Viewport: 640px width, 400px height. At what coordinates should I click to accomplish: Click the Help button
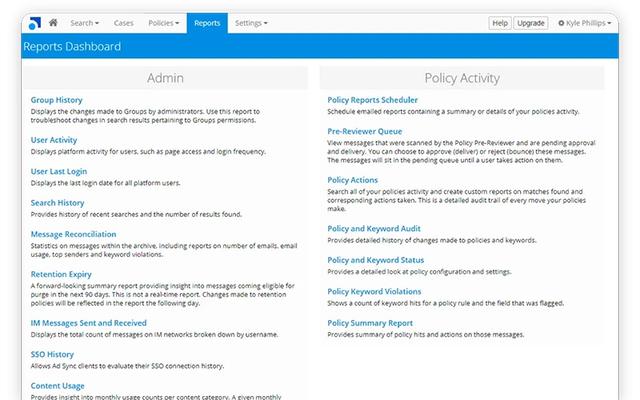tap(499, 23)
